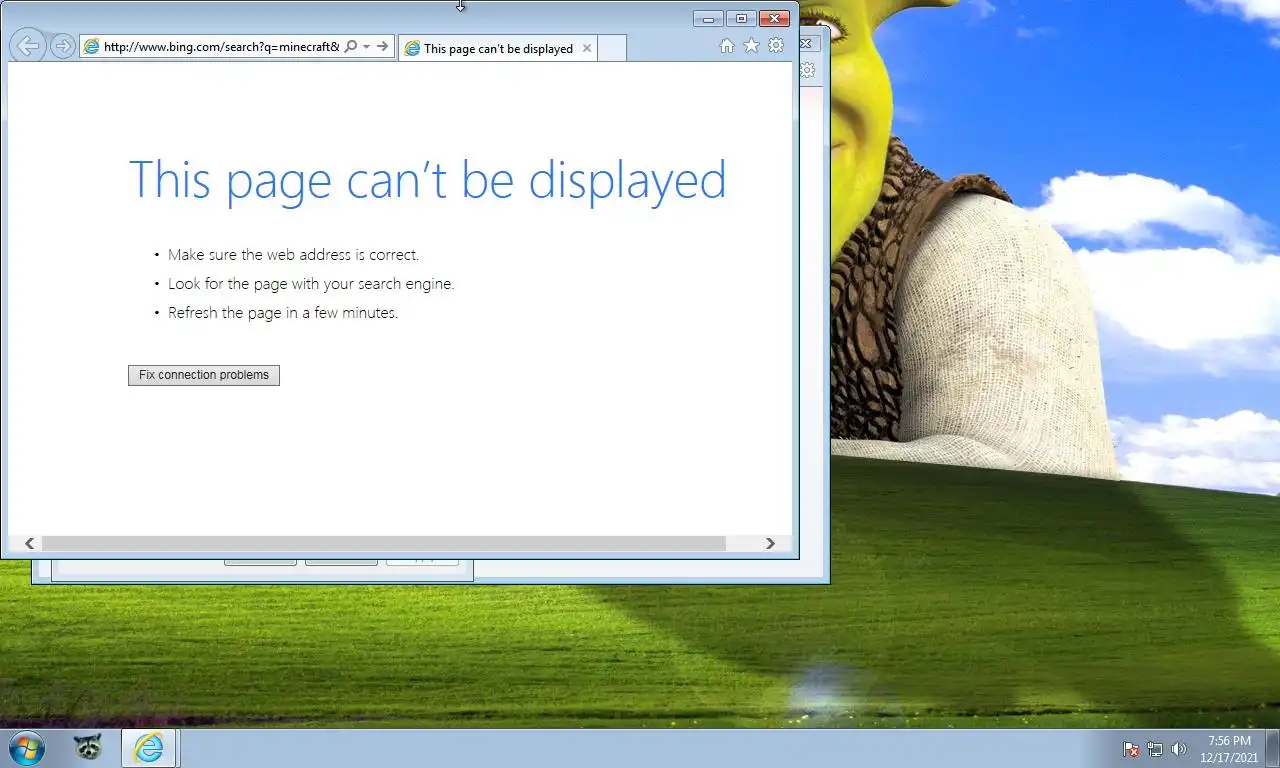The image size is (1280, 768).
Task: Open the raccoon app in the taskbar
Action: click(x=88, y=748)
